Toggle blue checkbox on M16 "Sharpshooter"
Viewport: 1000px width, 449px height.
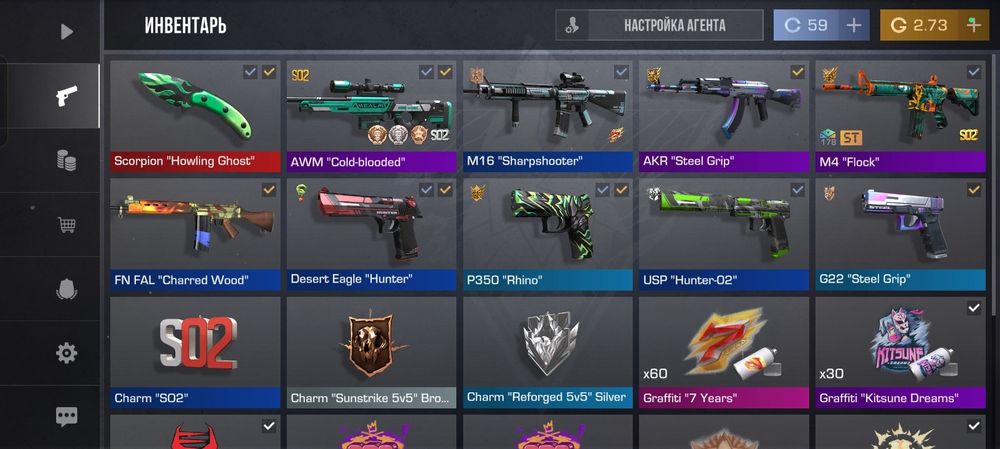point(621,72)
